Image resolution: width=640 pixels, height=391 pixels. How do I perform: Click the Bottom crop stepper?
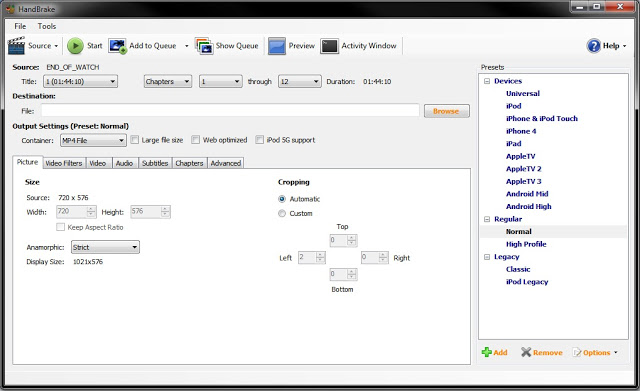343,274
